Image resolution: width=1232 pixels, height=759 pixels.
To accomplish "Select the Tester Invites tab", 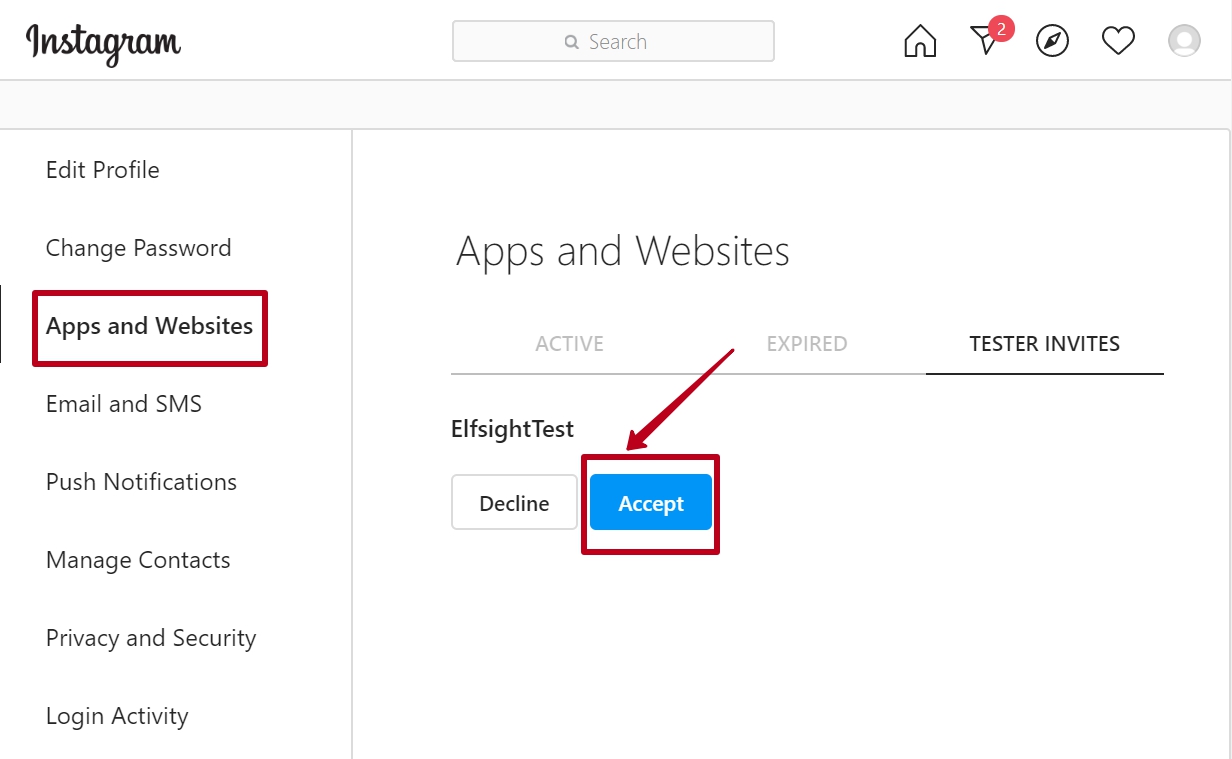I will click(x=1044, y=344).
